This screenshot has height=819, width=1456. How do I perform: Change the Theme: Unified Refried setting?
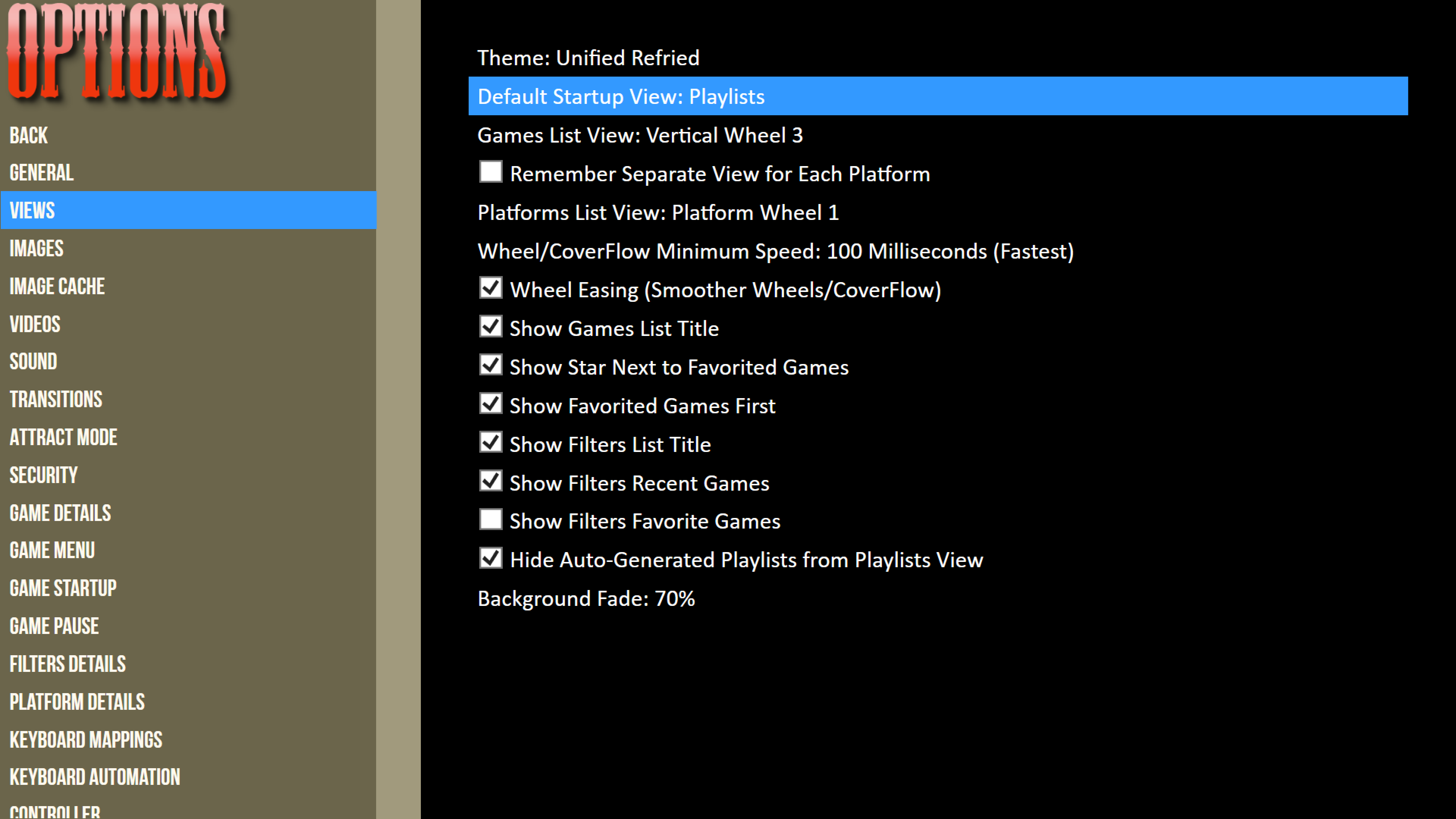pos(938,58)
